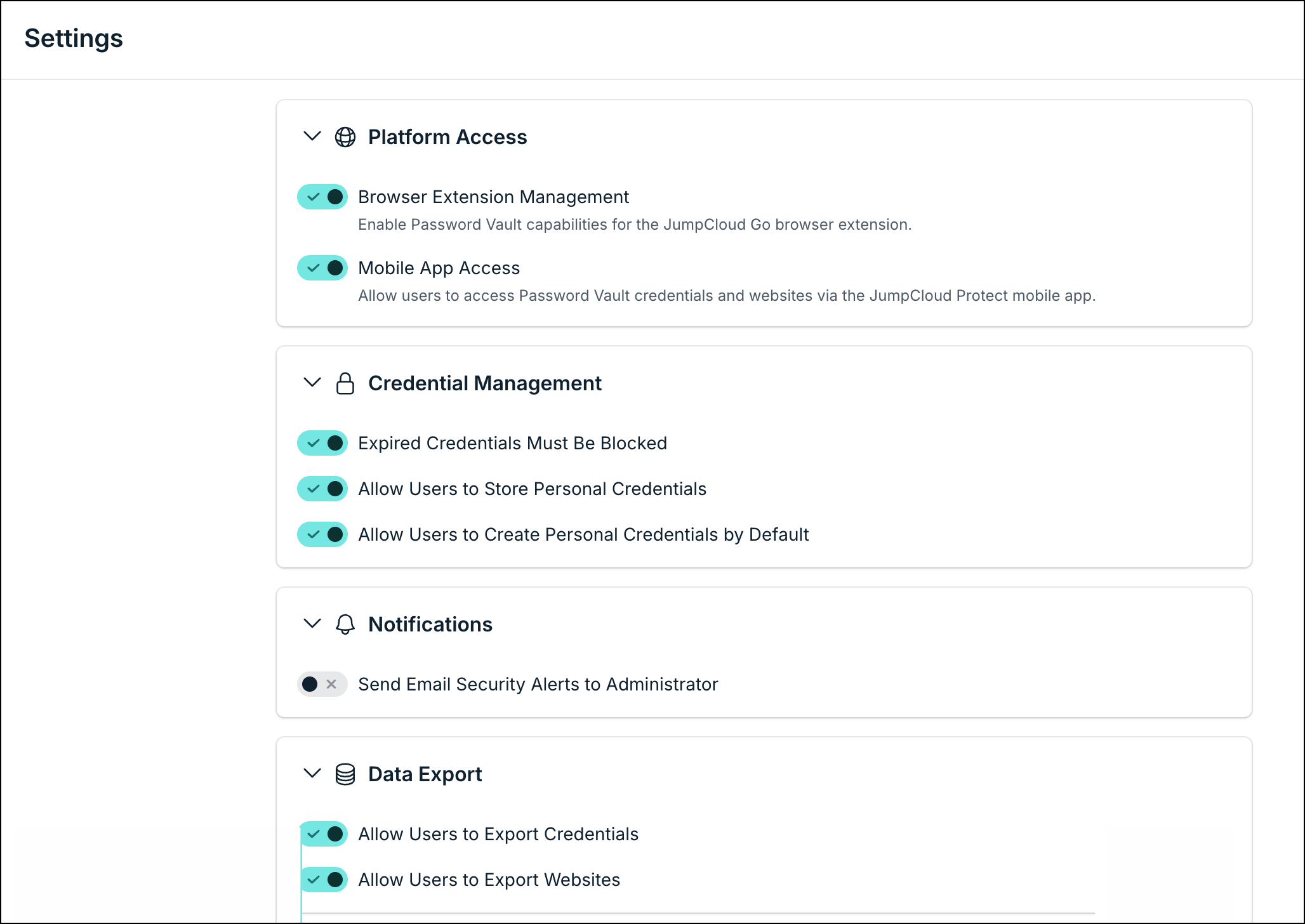The height and width of the screenshot is (924, 1305).
Task: Toggle Create Personal Credentials by Default switch
Action: (x=322, y=534)
